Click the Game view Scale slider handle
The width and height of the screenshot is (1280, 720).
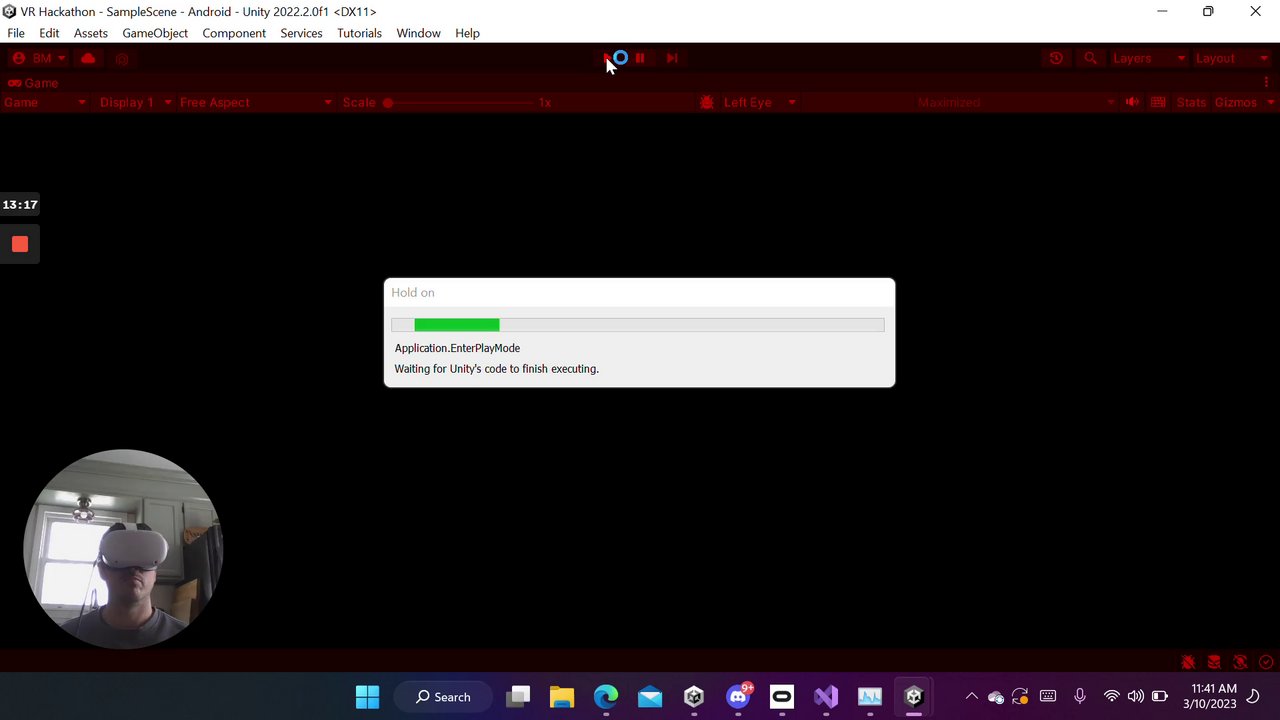click(388, 102)
